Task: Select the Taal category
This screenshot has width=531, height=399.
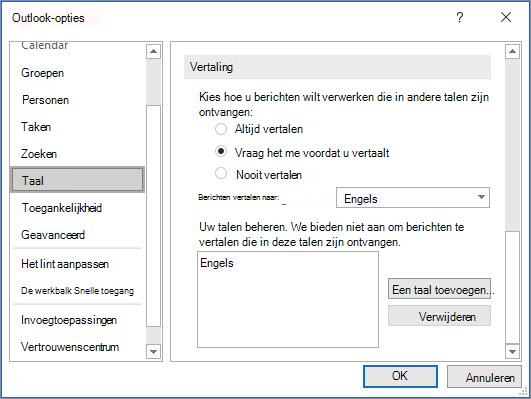Action: [78, 180]
